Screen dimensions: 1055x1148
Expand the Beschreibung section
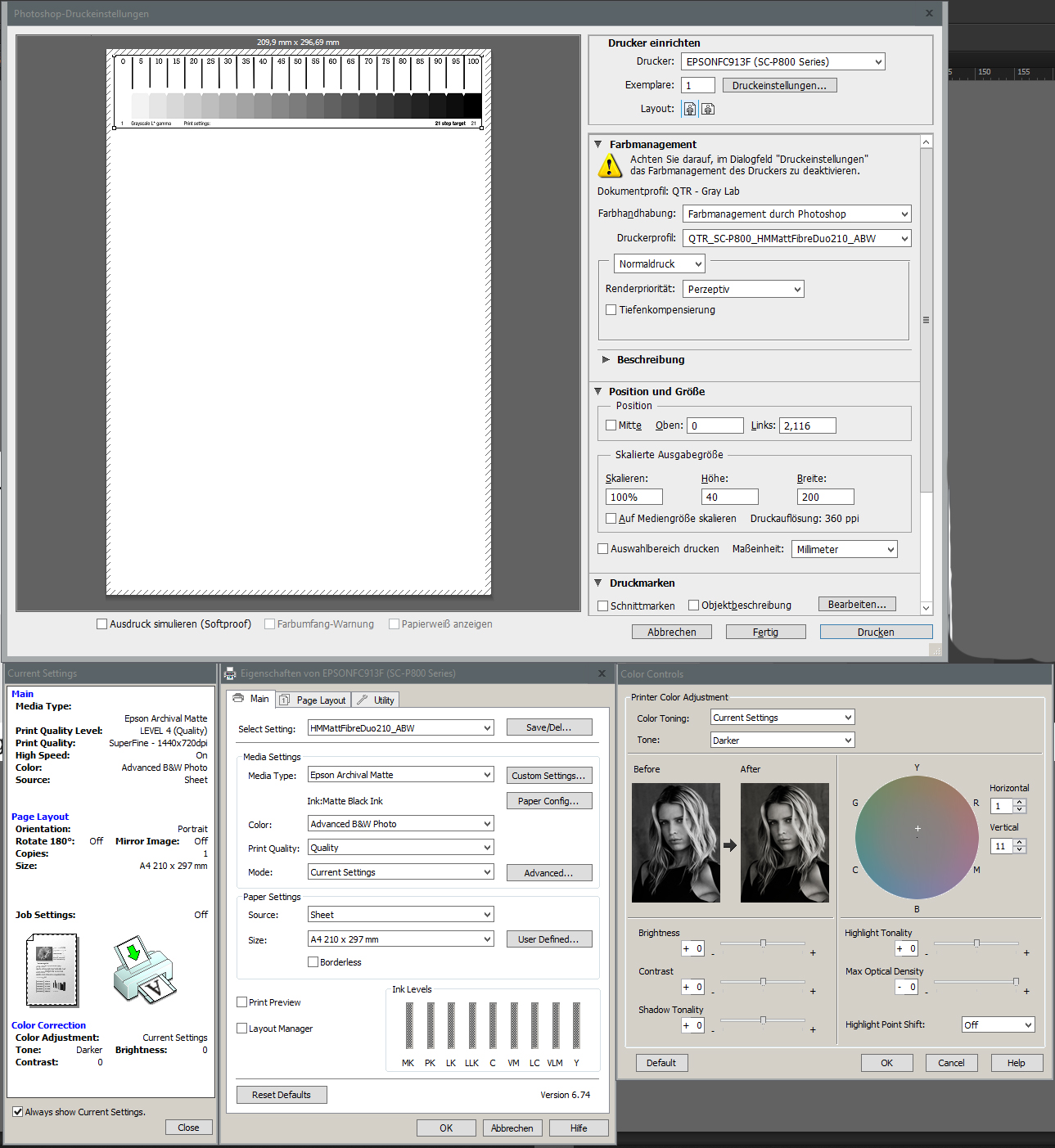tap(606, 360)
